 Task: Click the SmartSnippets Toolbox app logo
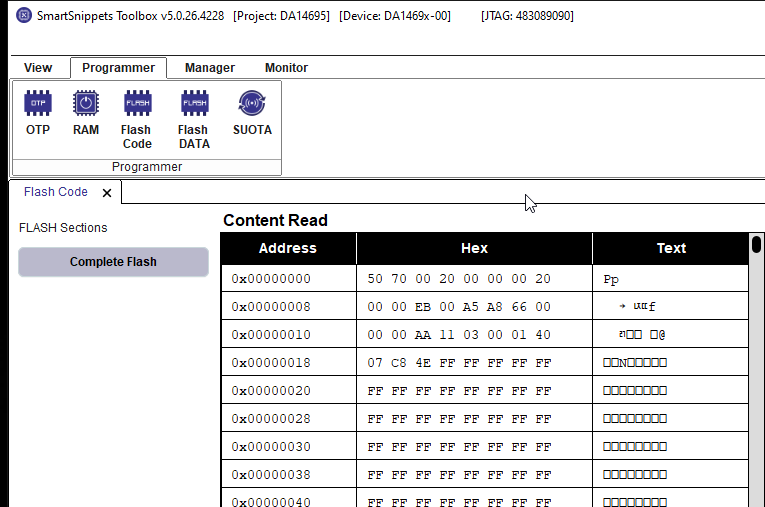(x=24, y=16)
